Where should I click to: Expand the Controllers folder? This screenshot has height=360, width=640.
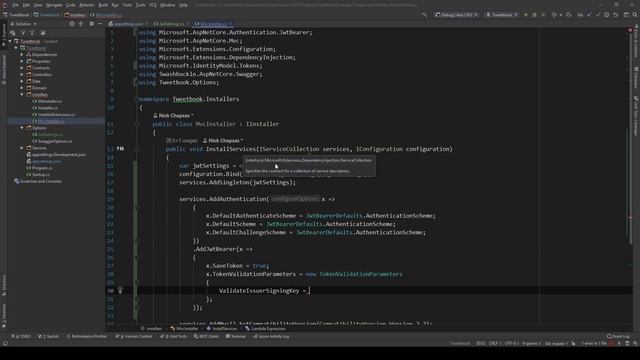pyautogui.click(x=22, y=75)
